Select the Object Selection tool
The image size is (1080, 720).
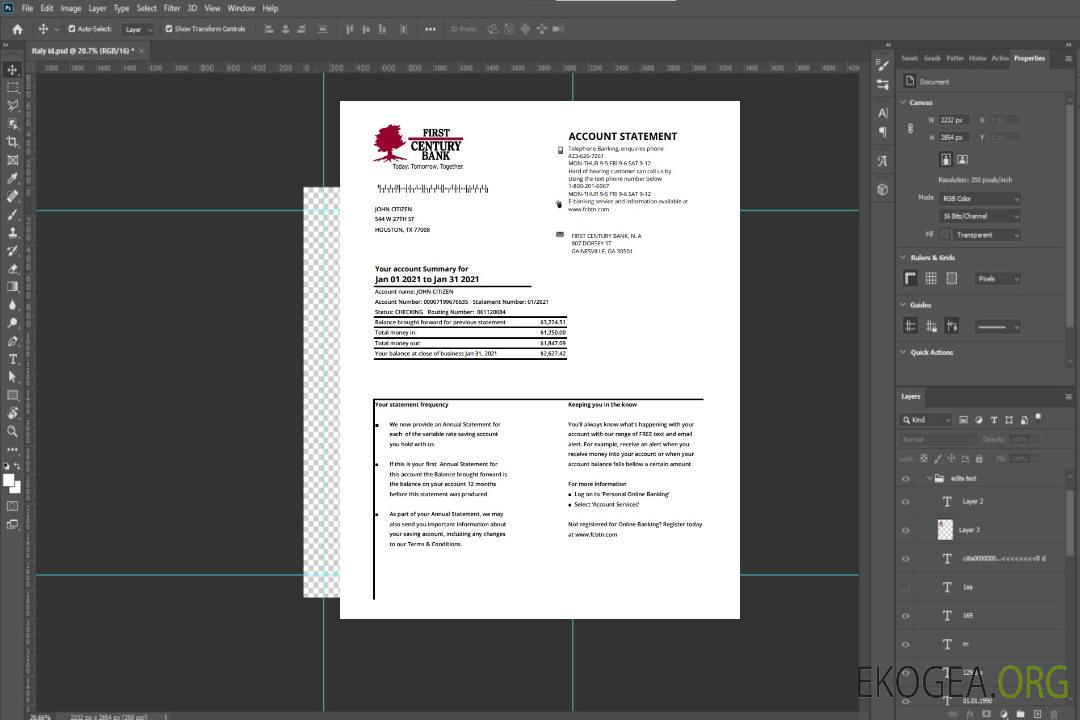point(12,124)
